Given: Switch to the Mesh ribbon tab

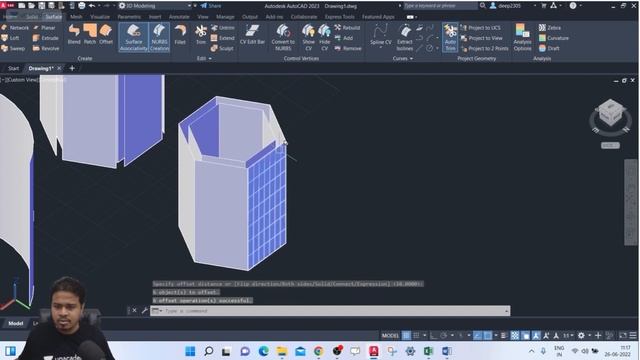Looking at the screenshot, I should pos(76,17).
